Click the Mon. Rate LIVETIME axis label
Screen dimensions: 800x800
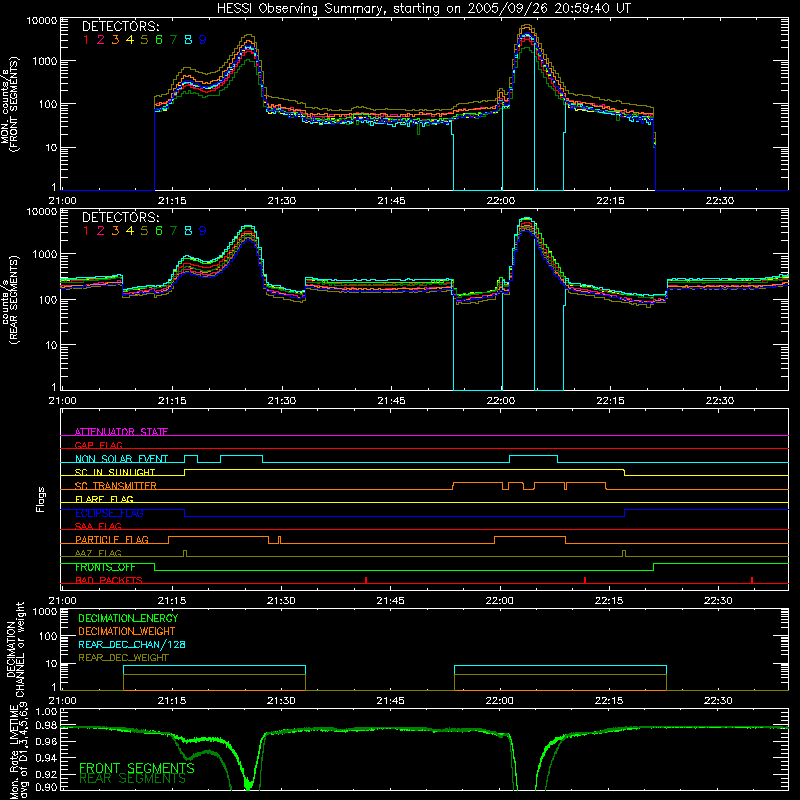click(18, 752)
